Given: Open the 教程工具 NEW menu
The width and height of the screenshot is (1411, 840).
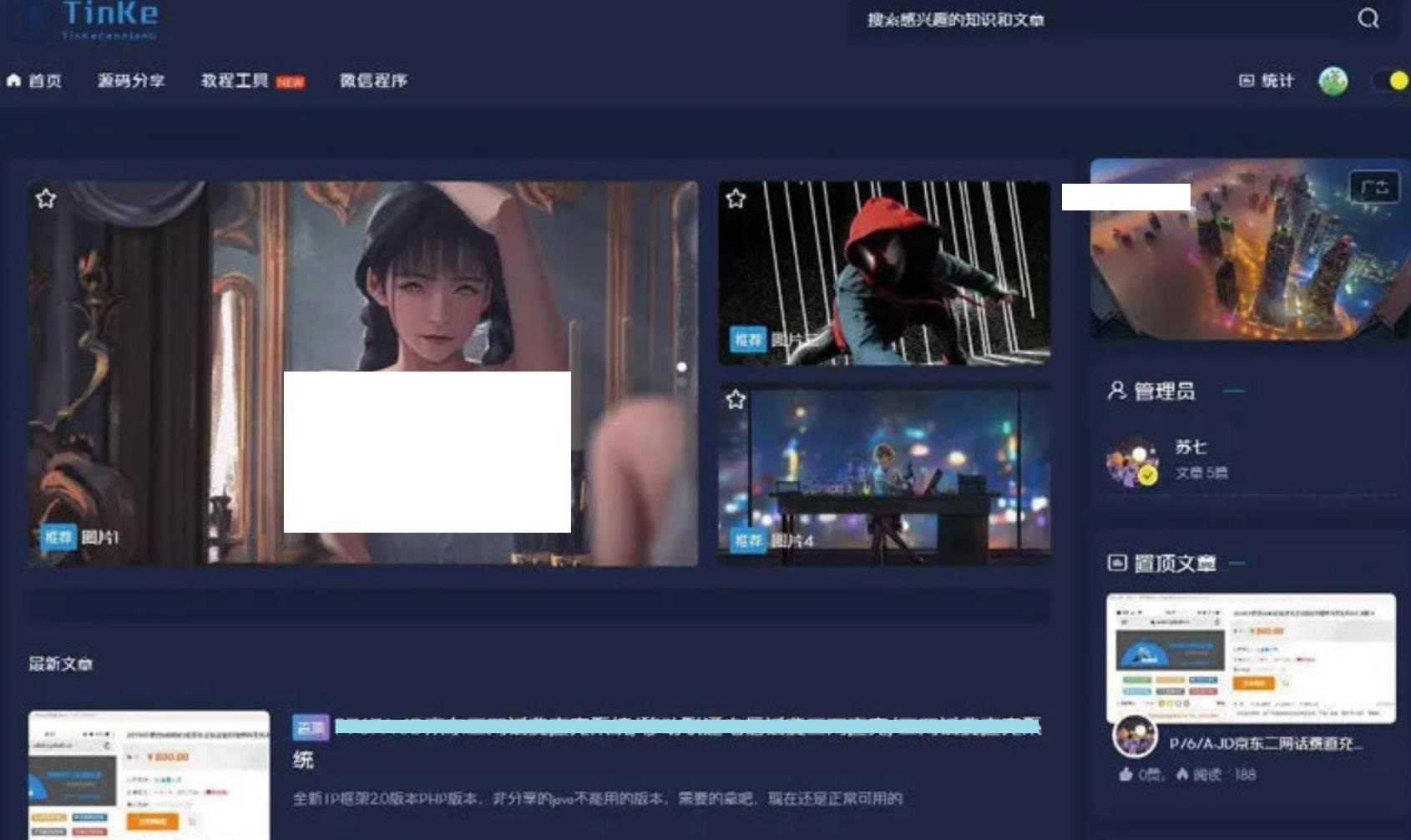Looking at the screenshot, I should pyautogui.click(x=238, y=80).
